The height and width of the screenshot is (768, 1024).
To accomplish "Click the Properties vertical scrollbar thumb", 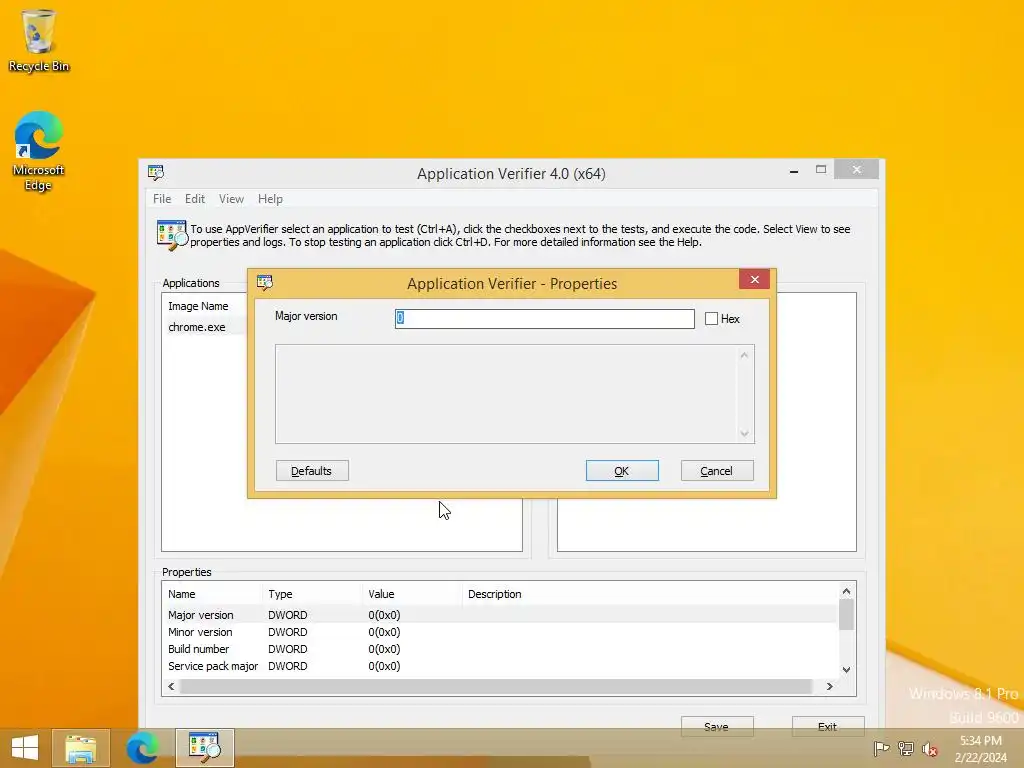I will pyautogui.click(x=846, y=615).
